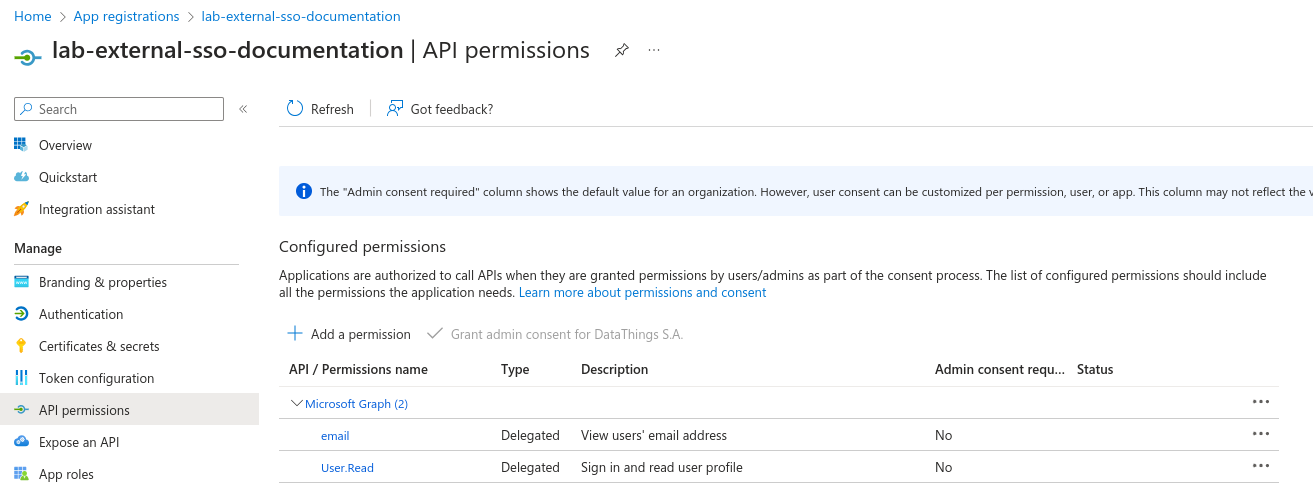Click the Got feedback icon
Screen dimensions: 1313x498
click(x=395, y=108)
